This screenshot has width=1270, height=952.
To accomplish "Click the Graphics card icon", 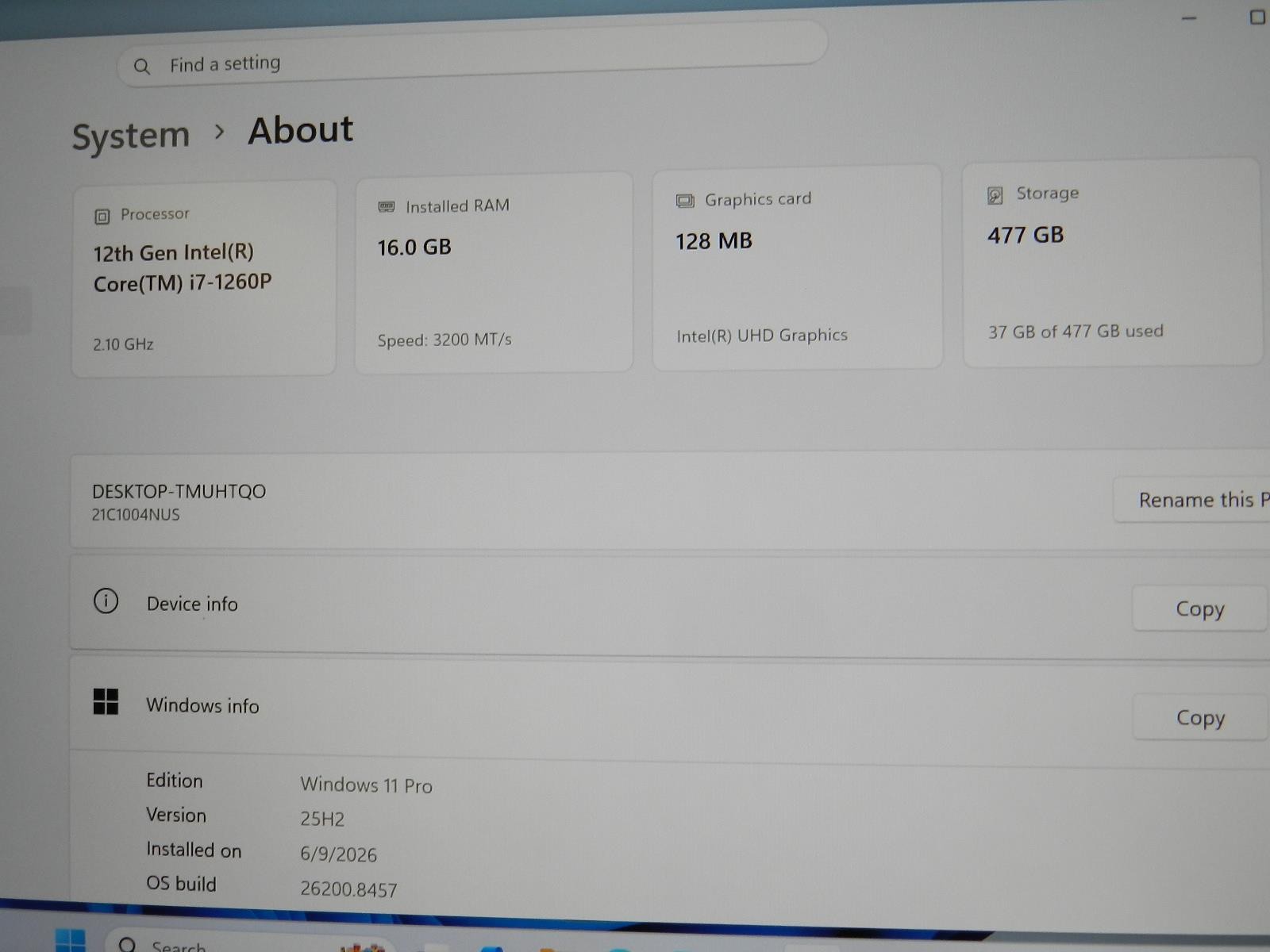I will (685, 201).
